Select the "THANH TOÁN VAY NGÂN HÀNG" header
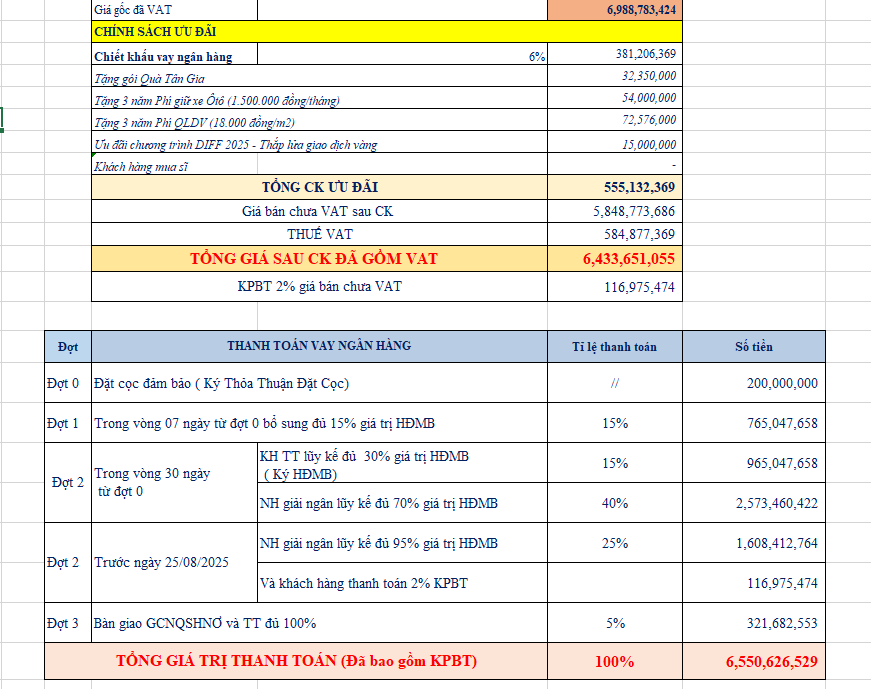871x689 pixels. pyautogui.click(x=319, y=347)
